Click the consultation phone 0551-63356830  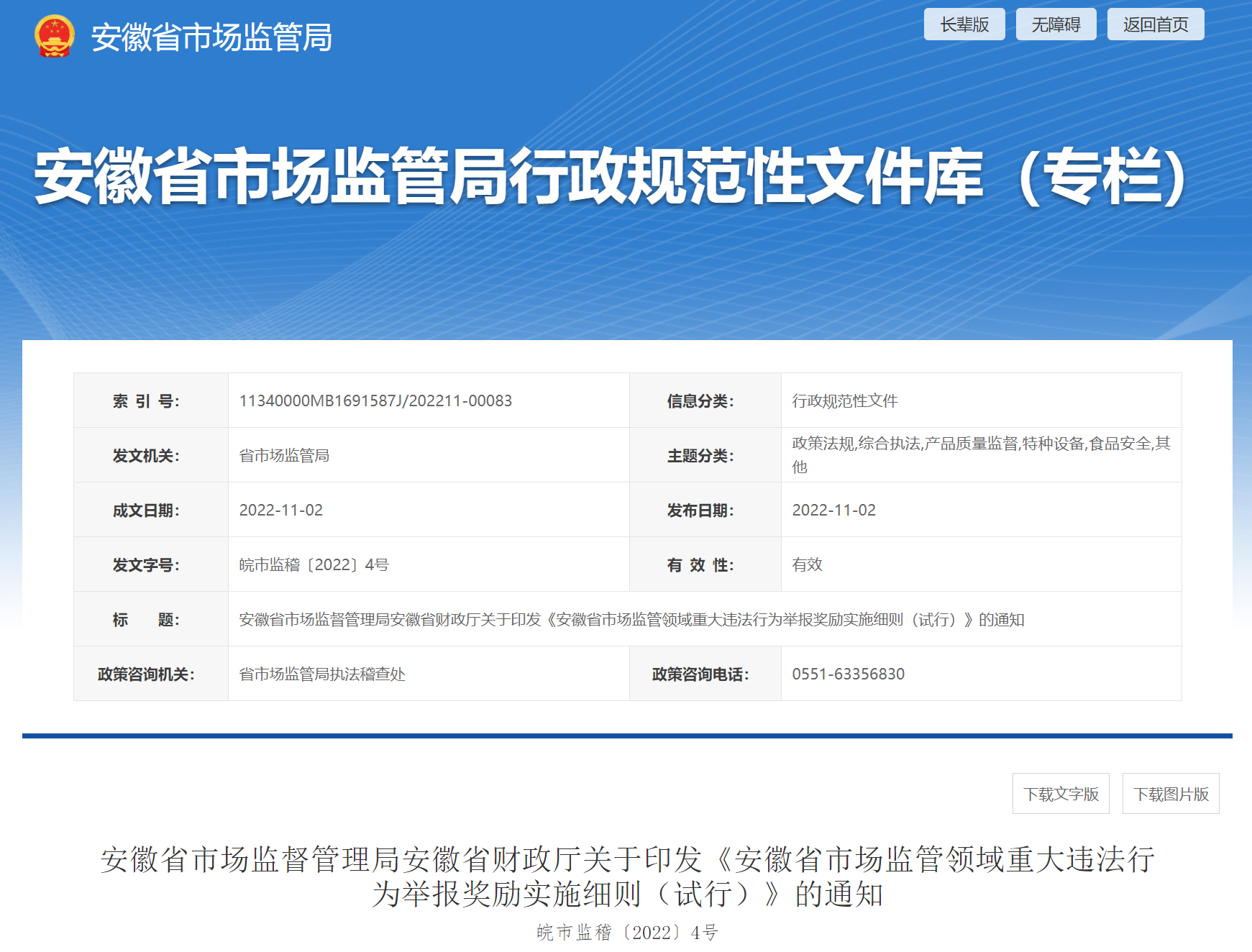[849, 674]
